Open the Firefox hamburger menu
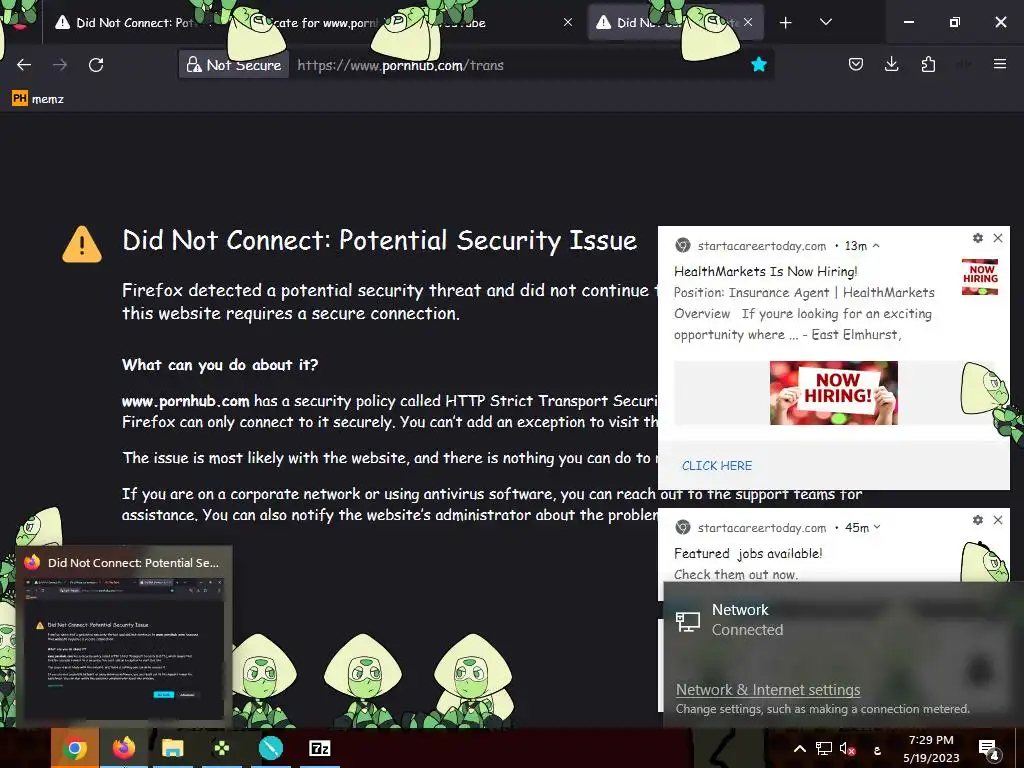 point(999,64)
